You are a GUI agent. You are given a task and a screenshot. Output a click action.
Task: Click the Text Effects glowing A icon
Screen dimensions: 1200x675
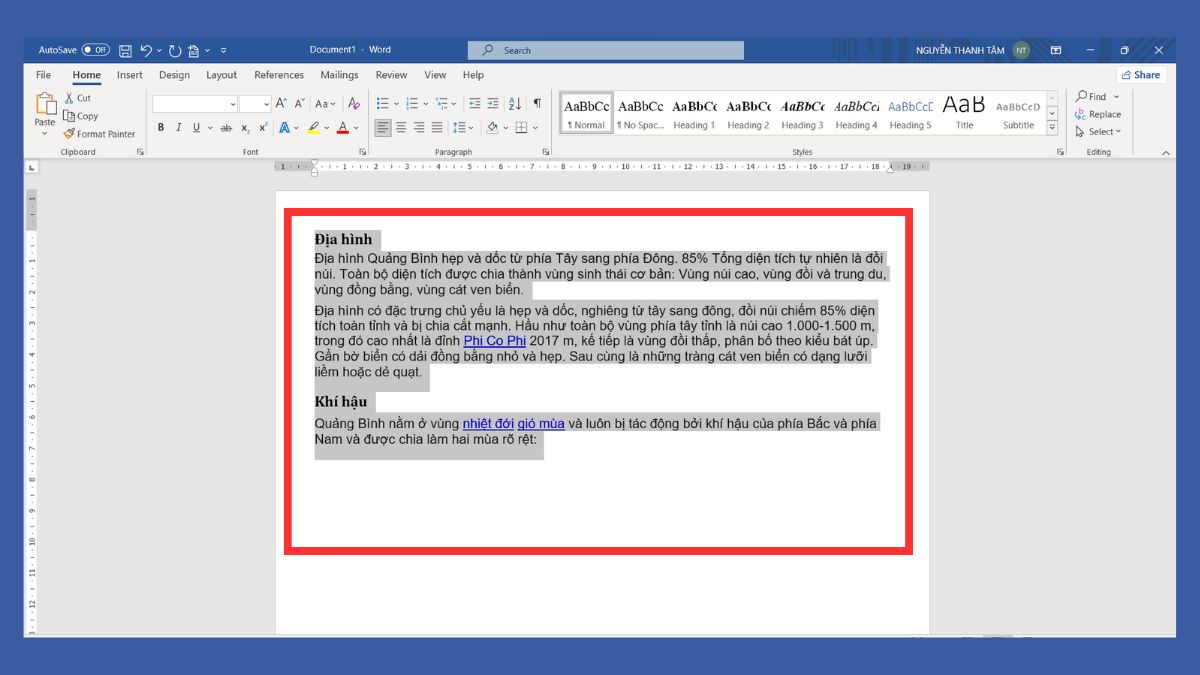pos(284,128)
